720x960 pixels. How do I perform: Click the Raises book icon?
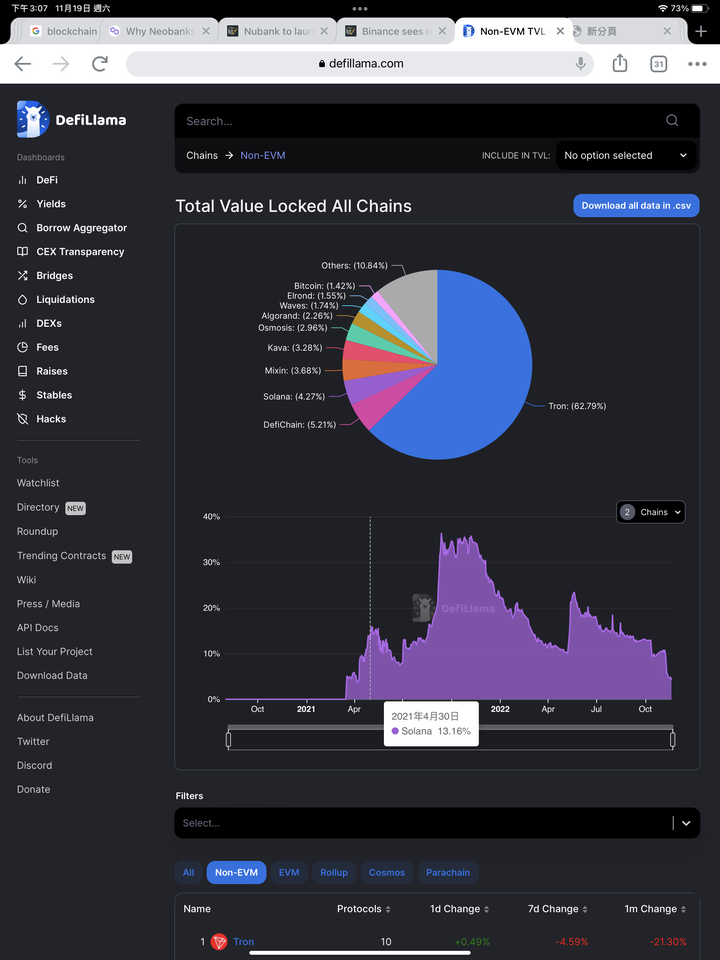(23, 371)
